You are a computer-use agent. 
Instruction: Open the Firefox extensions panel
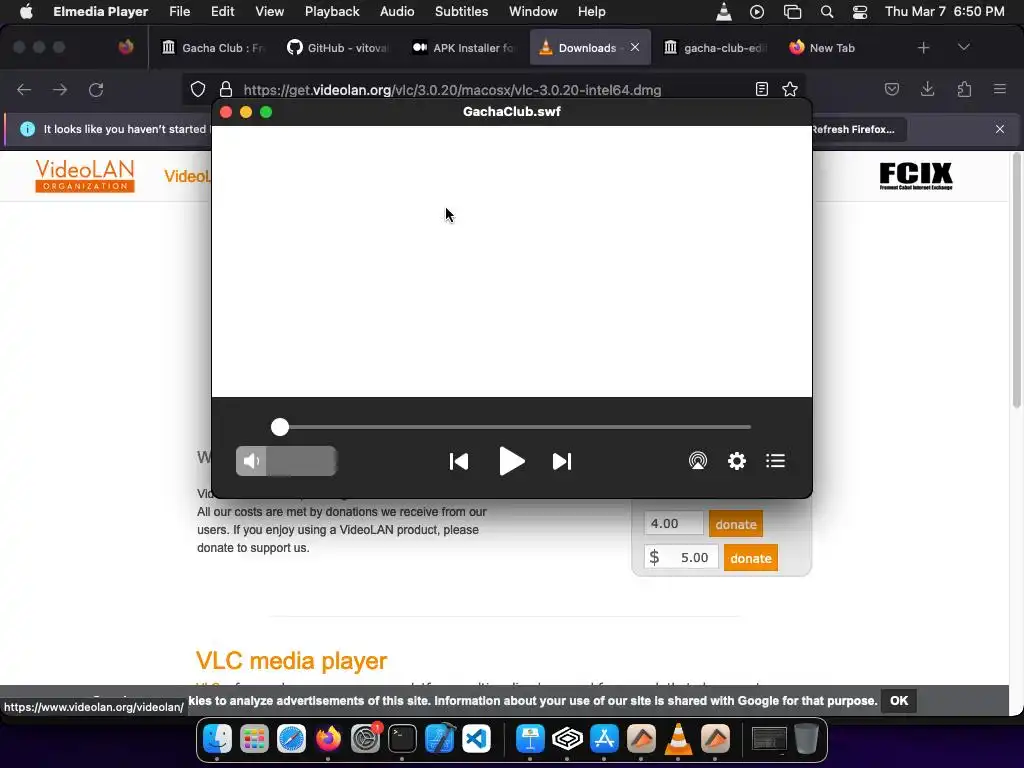tap(964, 89)
